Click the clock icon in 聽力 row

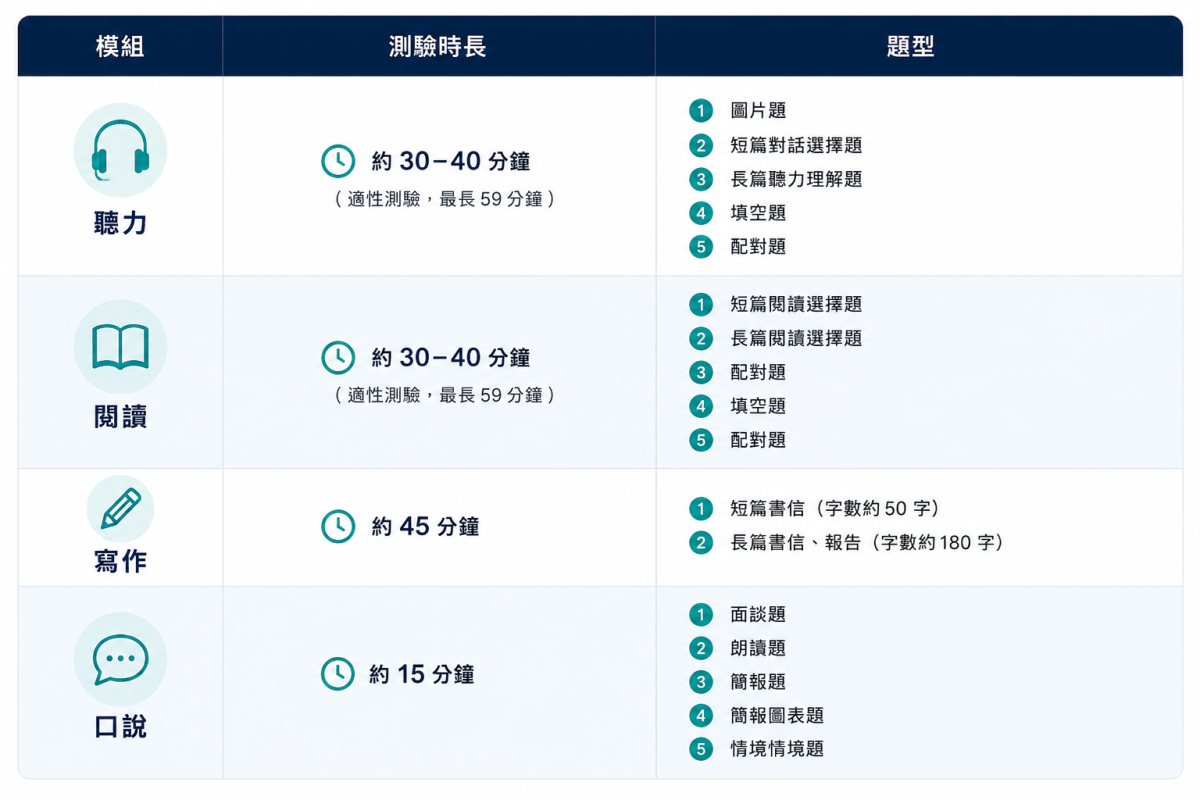[x=338, y=161]
